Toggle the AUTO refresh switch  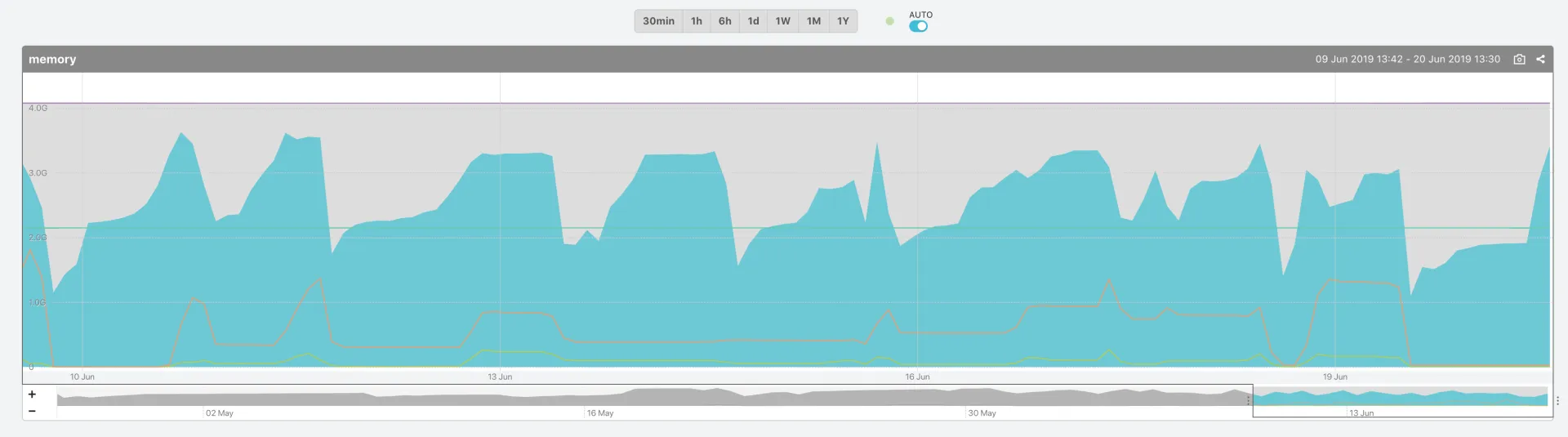click(x=919, y=26)
